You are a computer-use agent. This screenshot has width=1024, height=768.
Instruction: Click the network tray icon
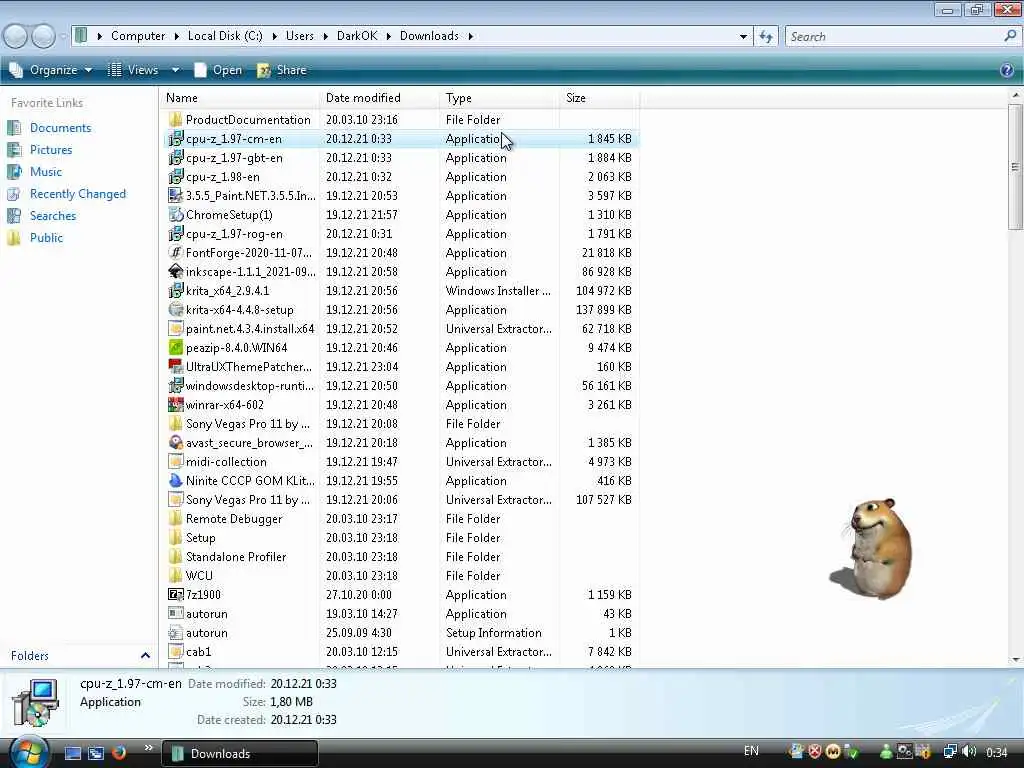click(x=951, y=752)
